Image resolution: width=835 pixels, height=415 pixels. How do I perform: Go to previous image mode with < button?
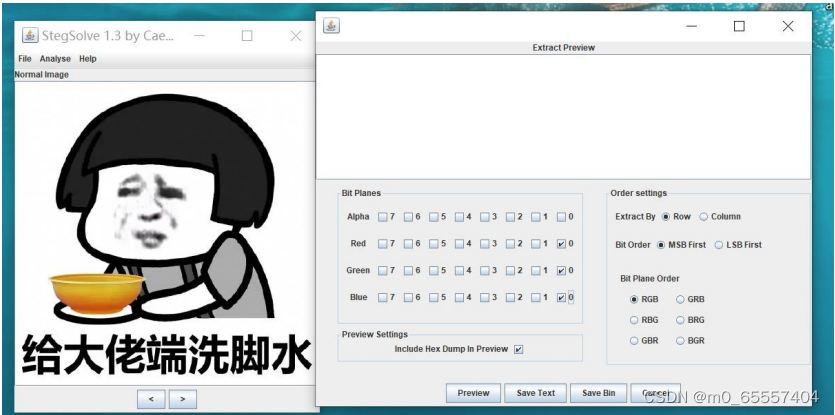click(x=151, y=399)
